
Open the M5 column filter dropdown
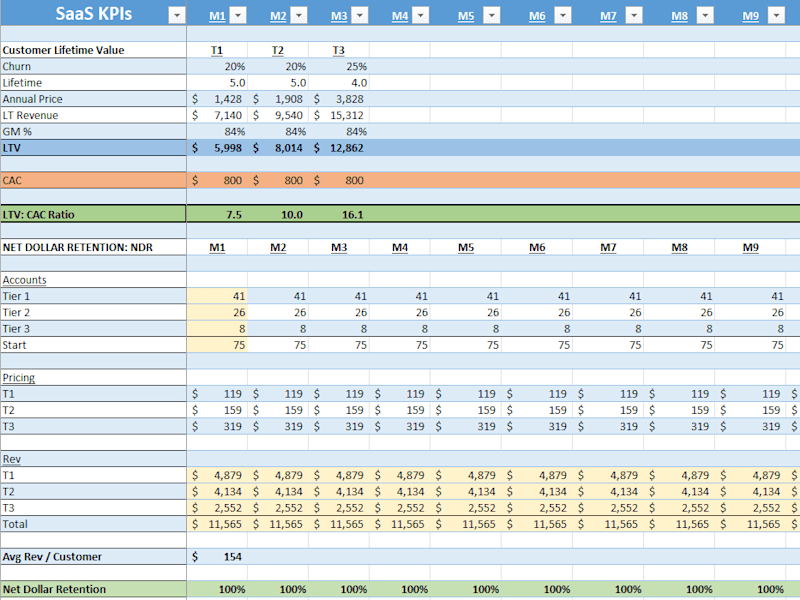[x=491, y=15]
